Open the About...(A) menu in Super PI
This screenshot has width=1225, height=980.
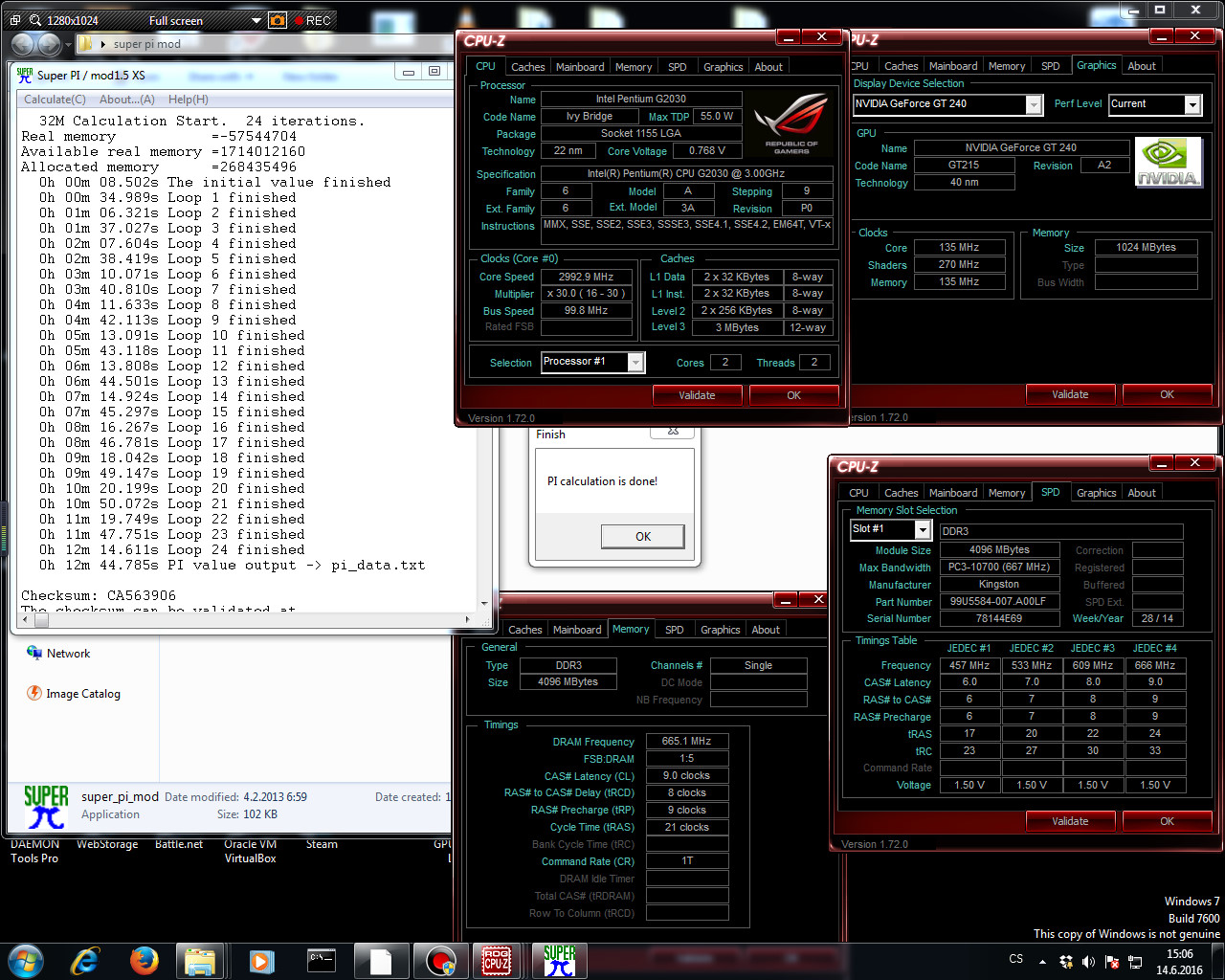click(126, 100)
